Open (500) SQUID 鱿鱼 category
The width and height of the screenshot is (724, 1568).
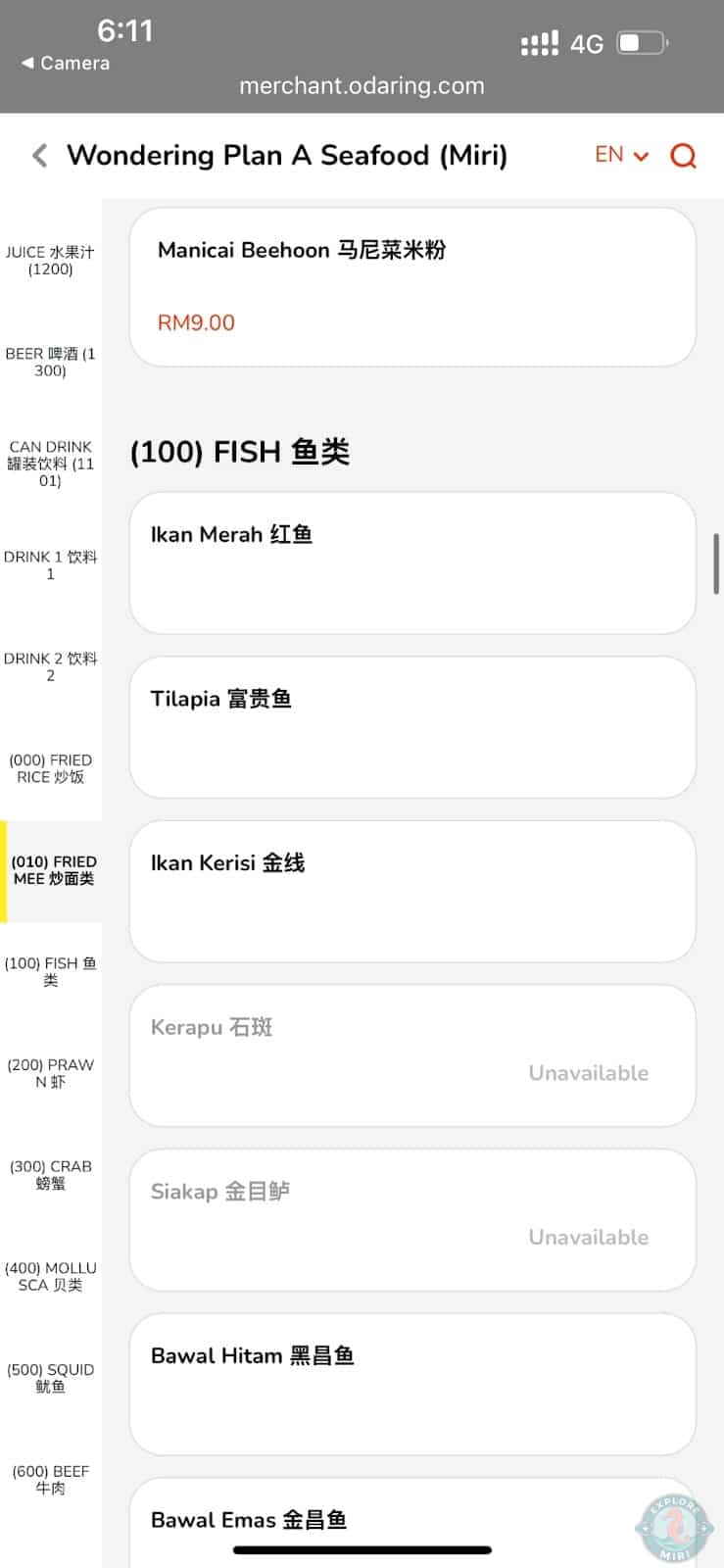click(50, 1378)
